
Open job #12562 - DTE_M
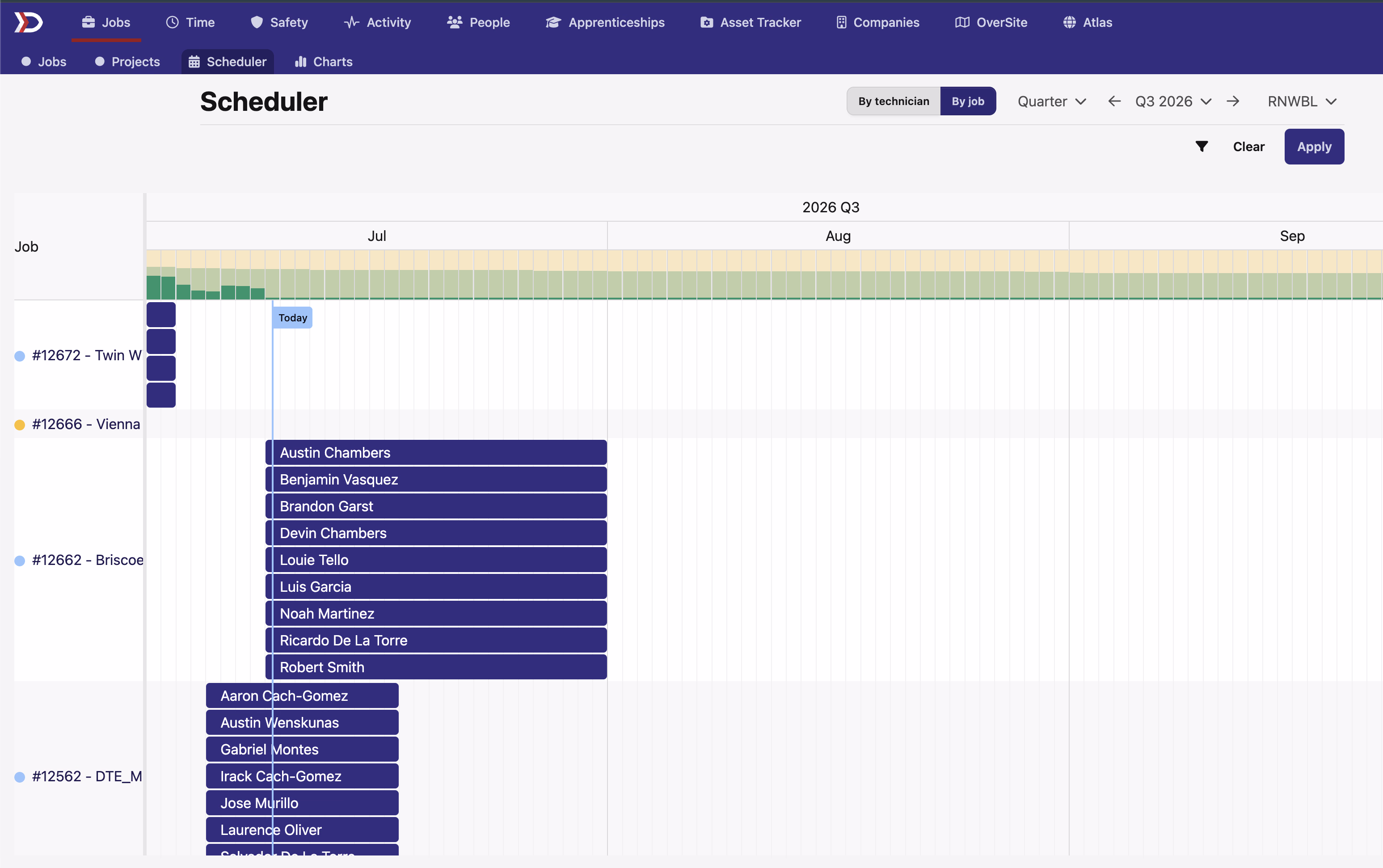tap(87, 777)
